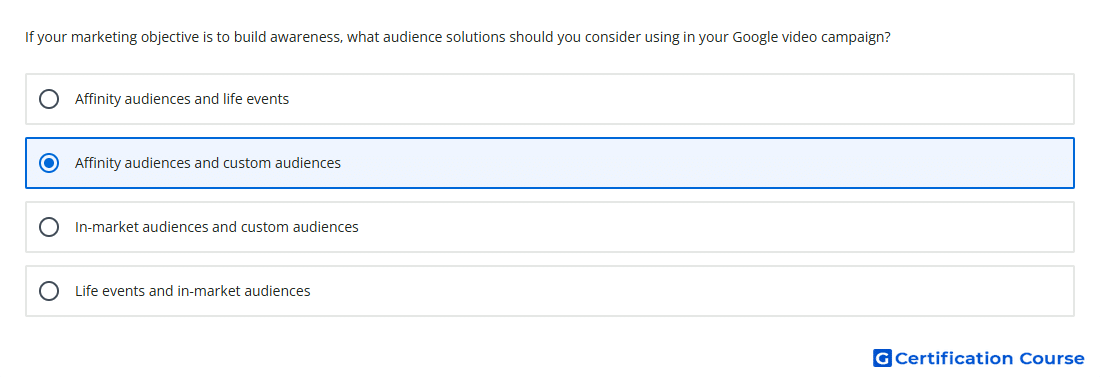
Task: Click 'Certification' word beside the G logo
Action: pyautogui.click(x=954, y=358)
